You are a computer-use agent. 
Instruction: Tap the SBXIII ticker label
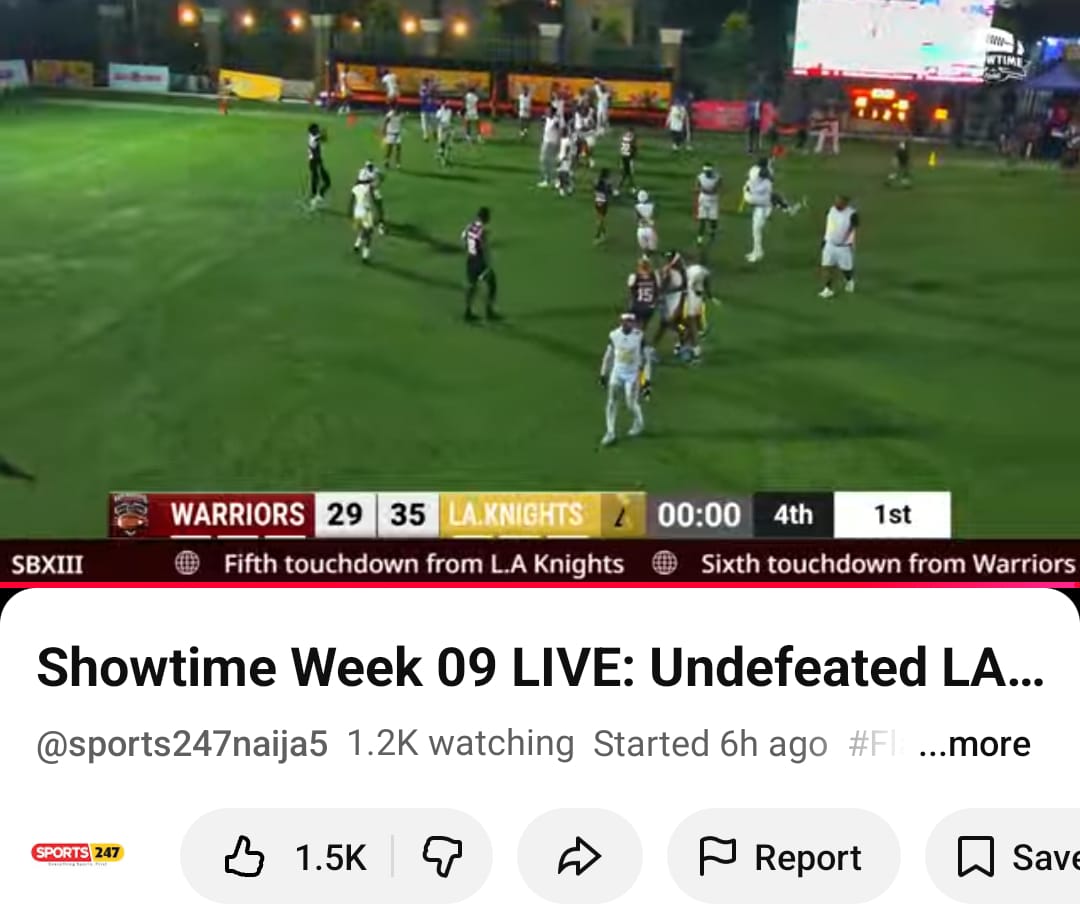coord(47,565)
